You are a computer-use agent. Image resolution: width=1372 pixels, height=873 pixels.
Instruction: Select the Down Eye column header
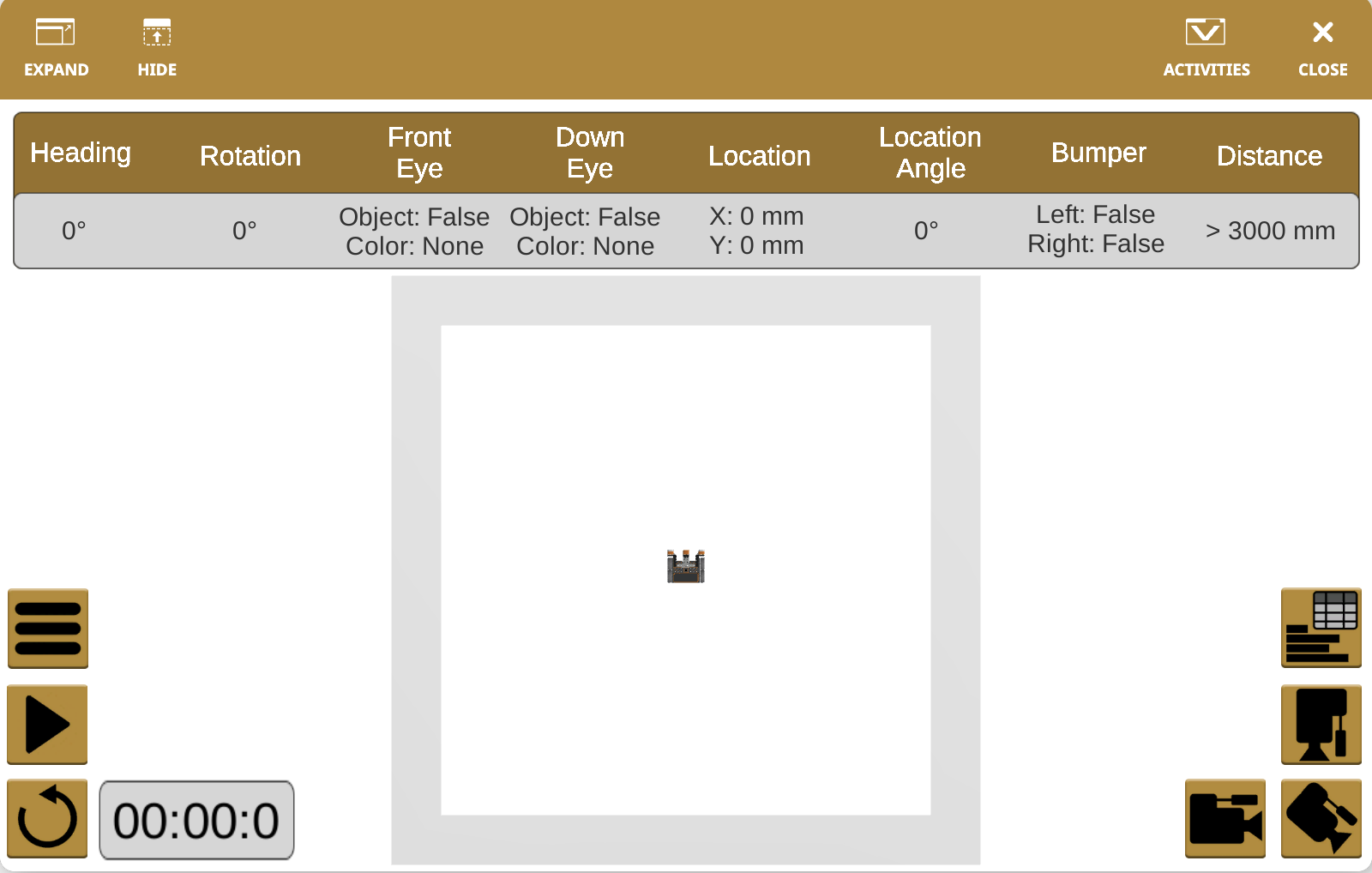(x=590, y=153)
